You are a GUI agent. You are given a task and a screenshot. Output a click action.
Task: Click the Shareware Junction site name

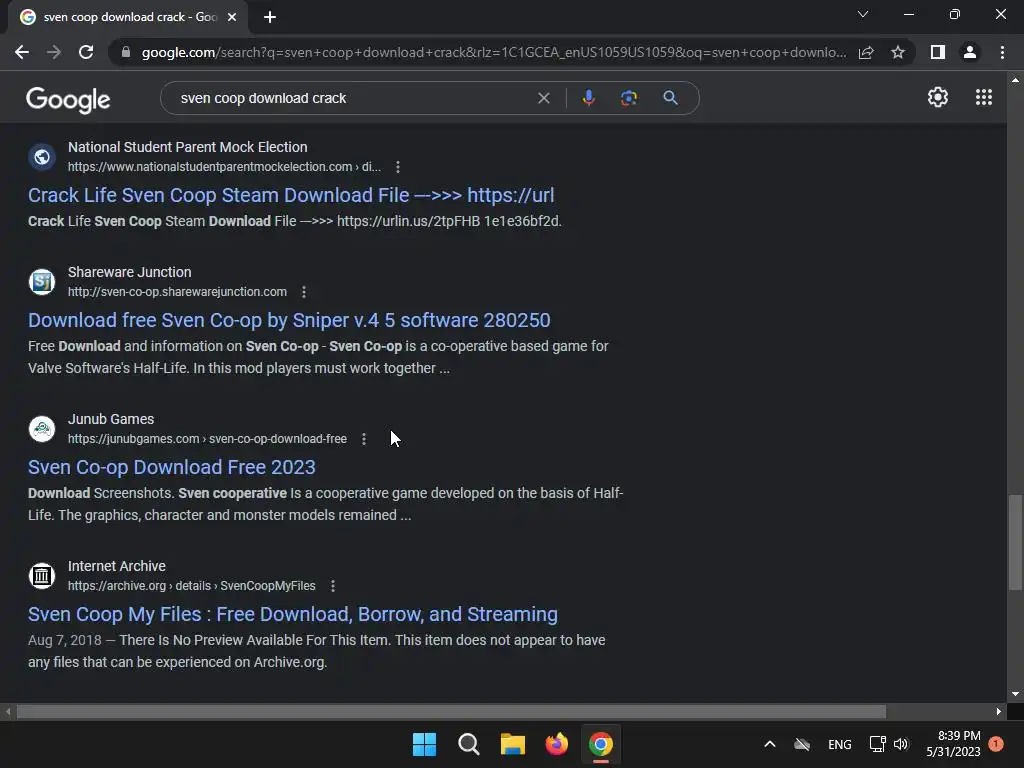(129, 272)
